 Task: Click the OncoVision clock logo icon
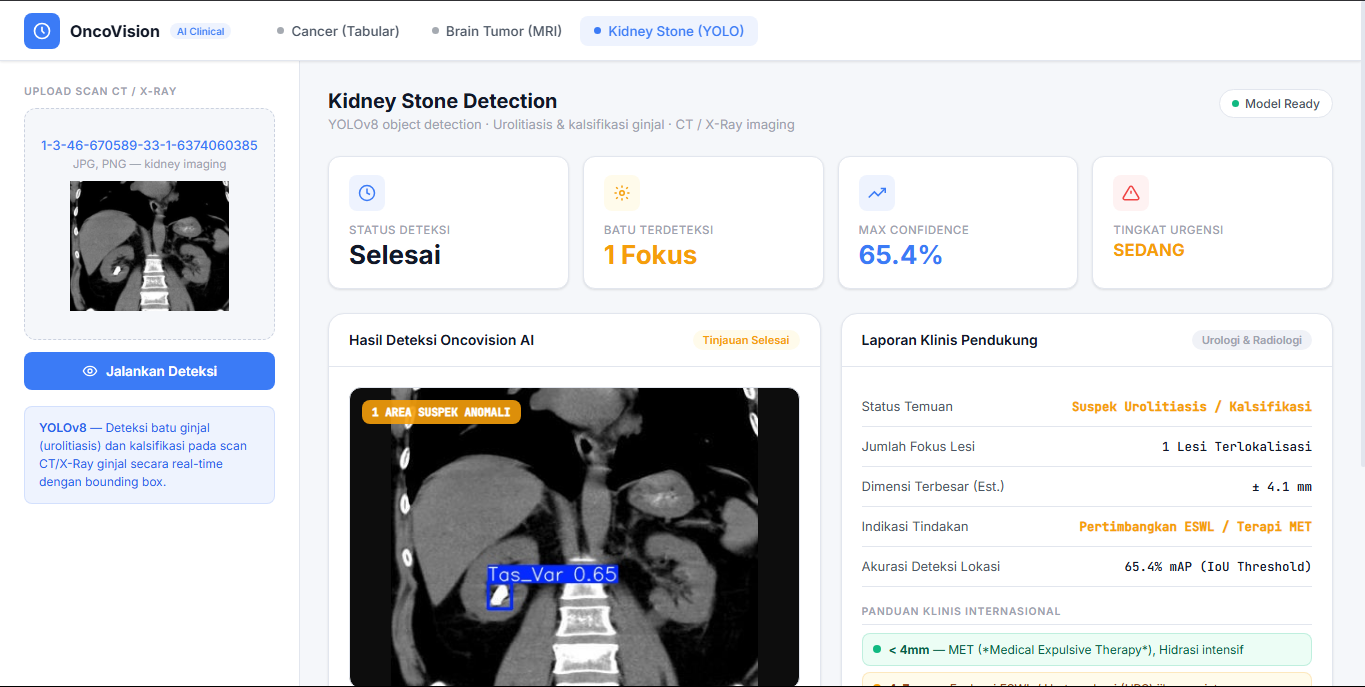42,31
